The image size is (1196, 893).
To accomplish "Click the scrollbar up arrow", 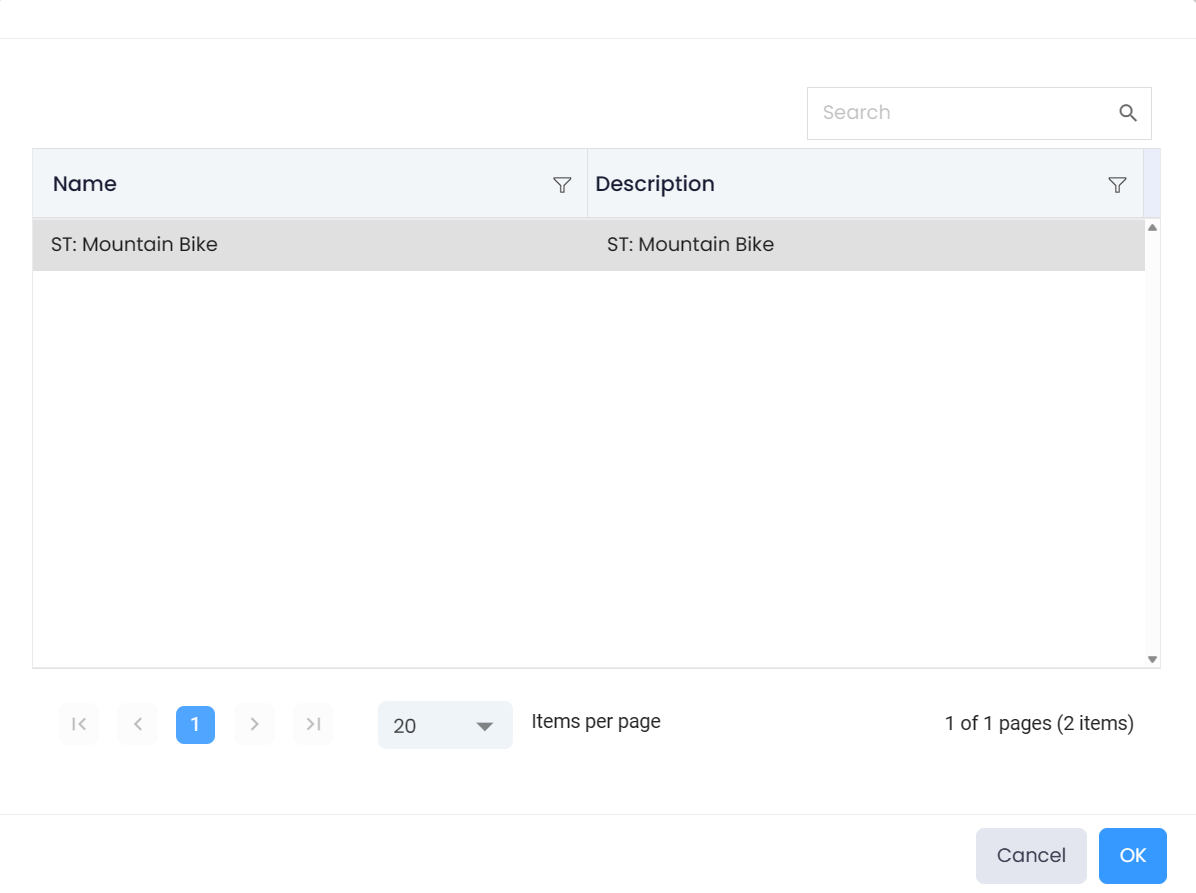I will (x=1152, y=228).
